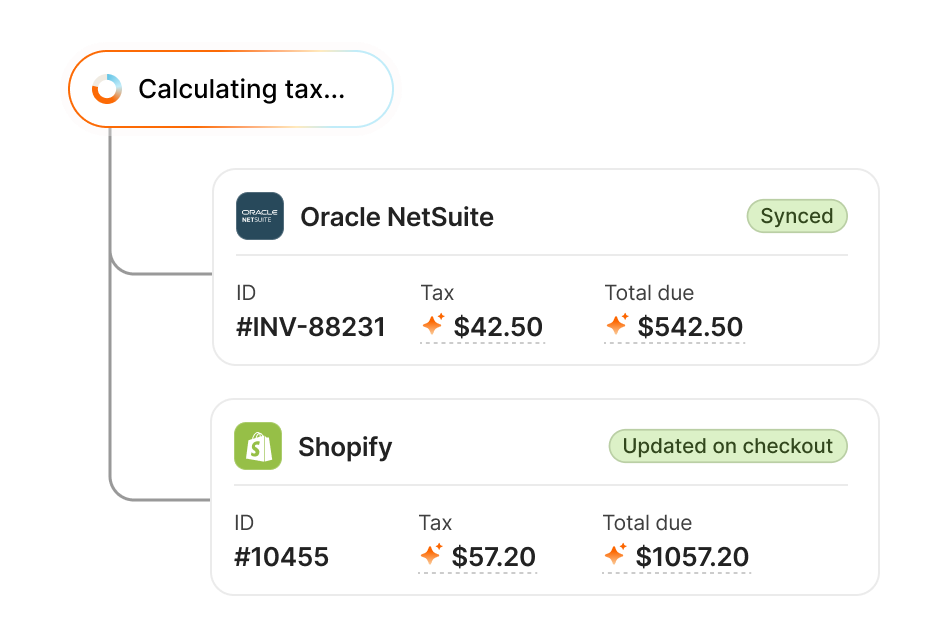Click the Calculating tax status pill
The height and width of the screenshot is (628, 940).
point(230,90)
